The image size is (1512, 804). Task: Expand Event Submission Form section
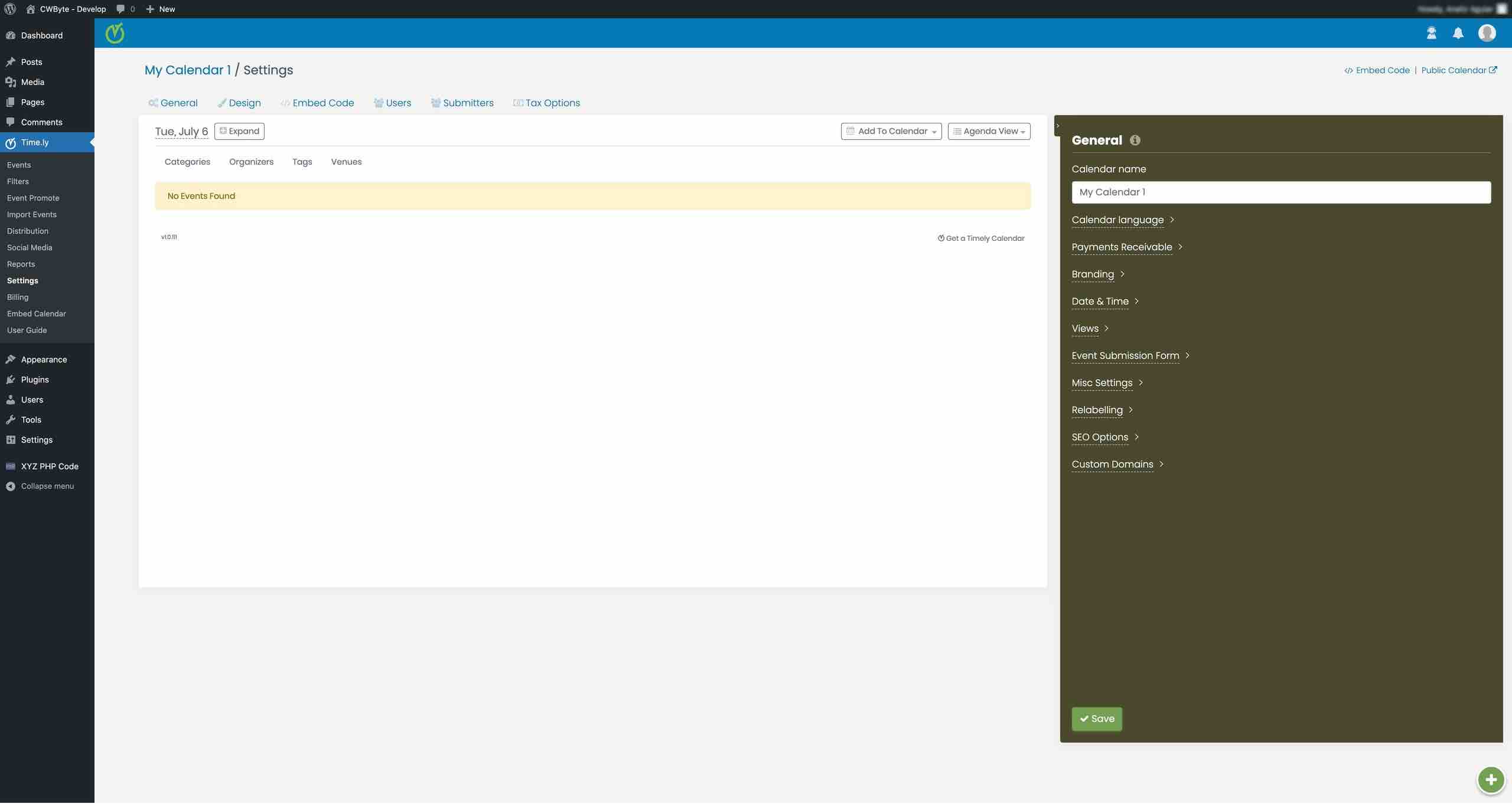click(1130, 356)
